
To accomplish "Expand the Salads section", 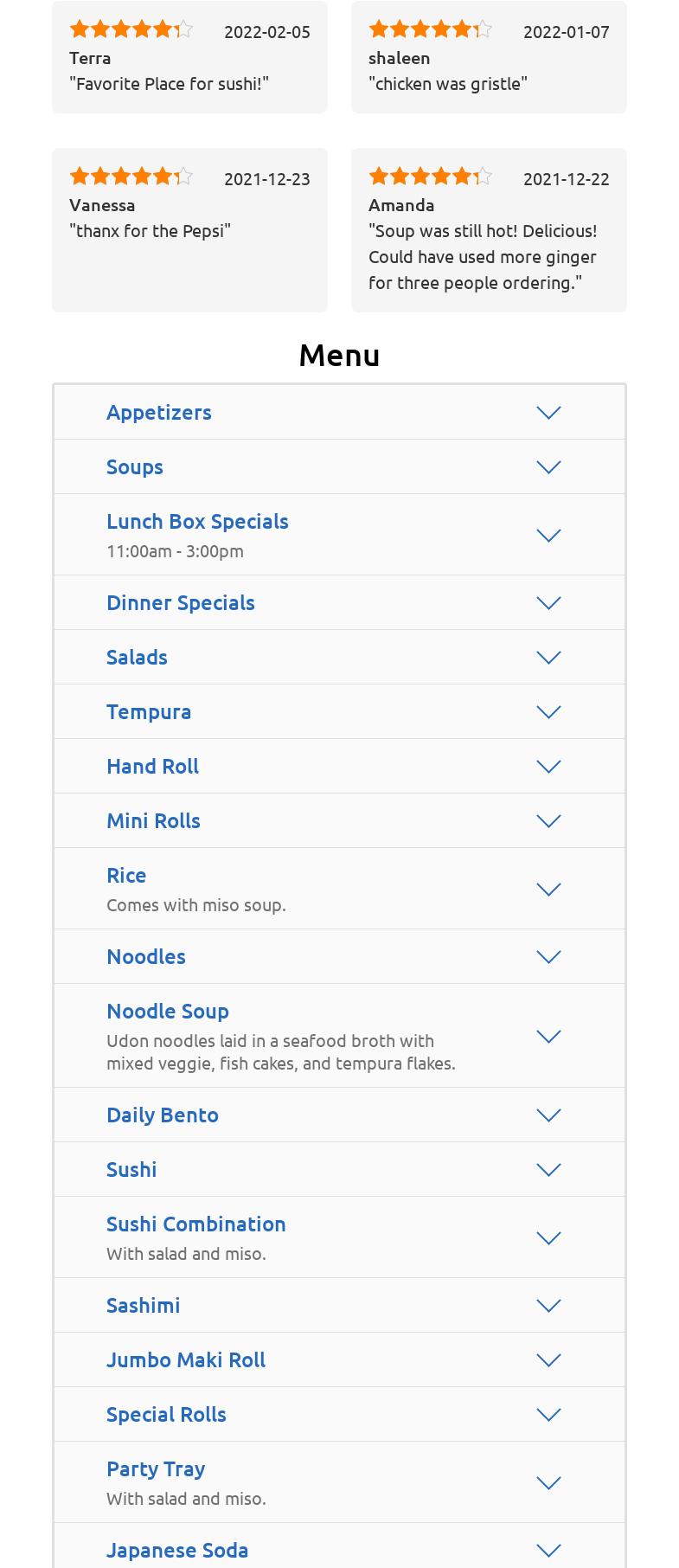I will [137, 658].
